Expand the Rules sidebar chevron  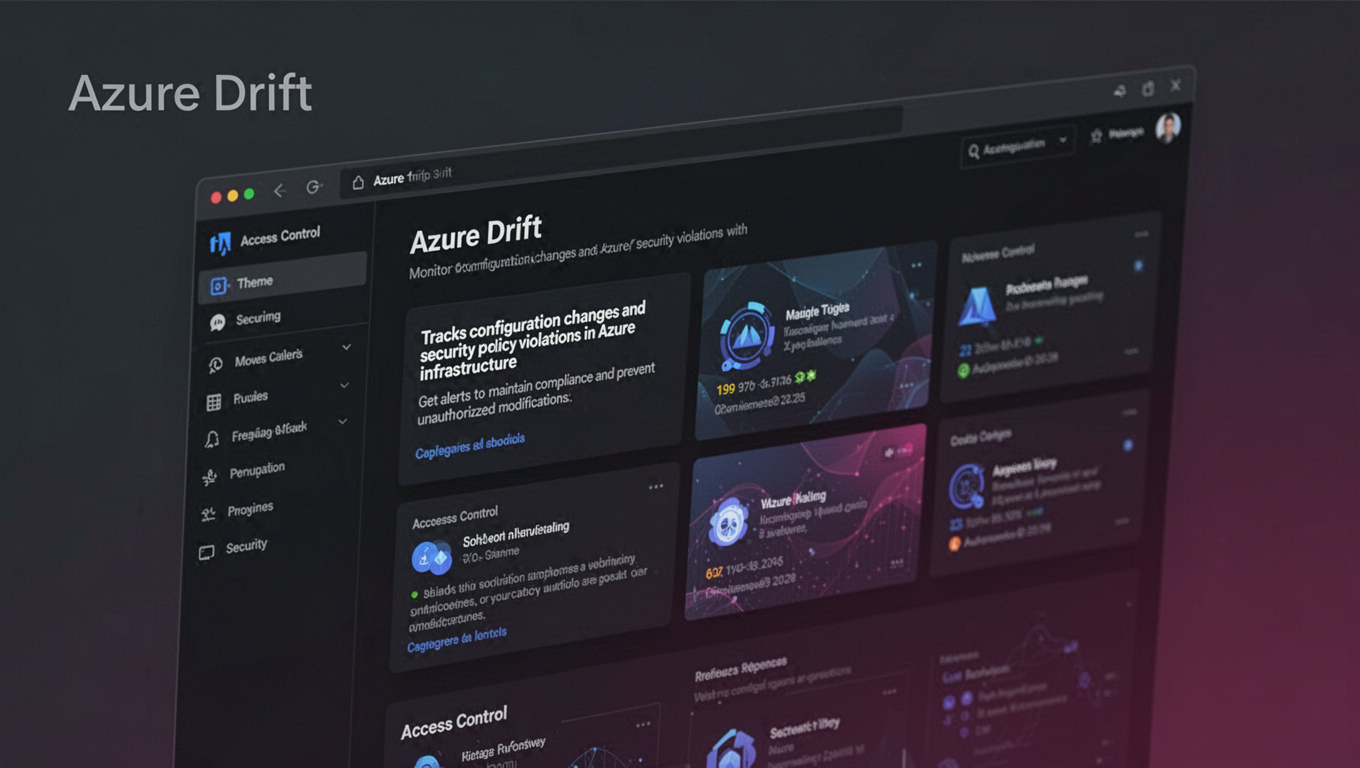pyautogui.click(x=345, y=385)
